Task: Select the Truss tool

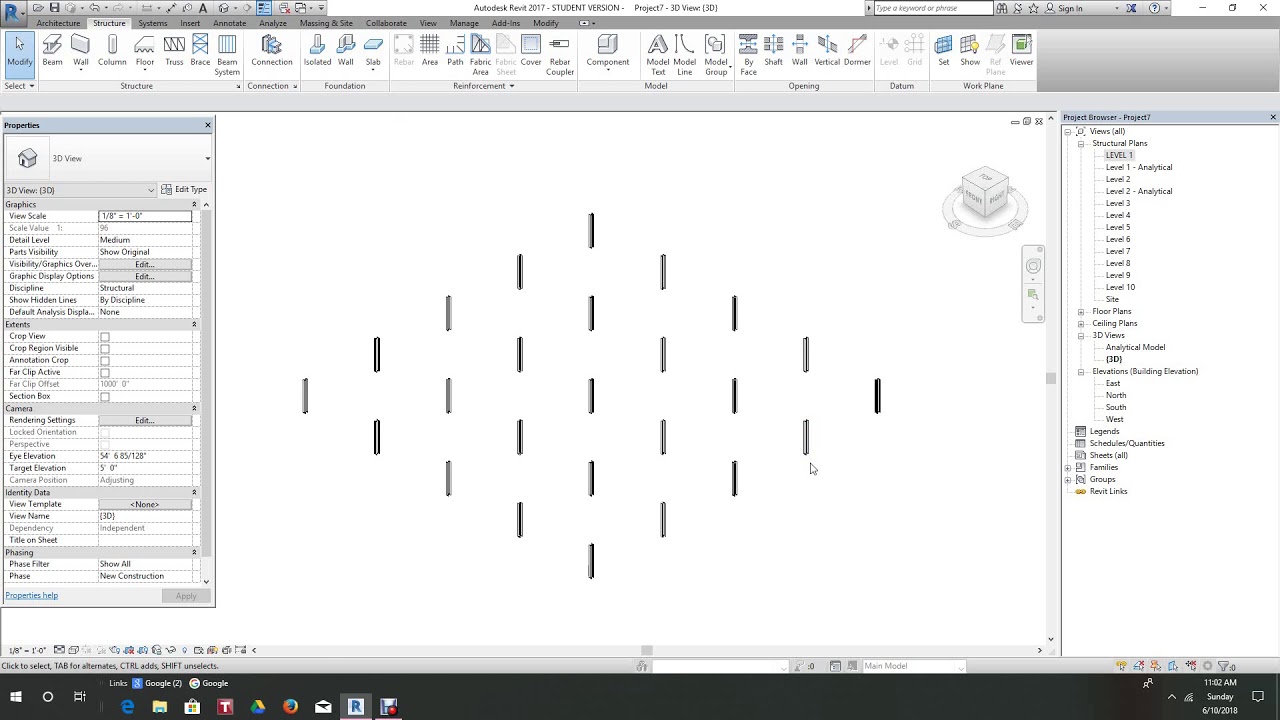Action: point(174,52)
